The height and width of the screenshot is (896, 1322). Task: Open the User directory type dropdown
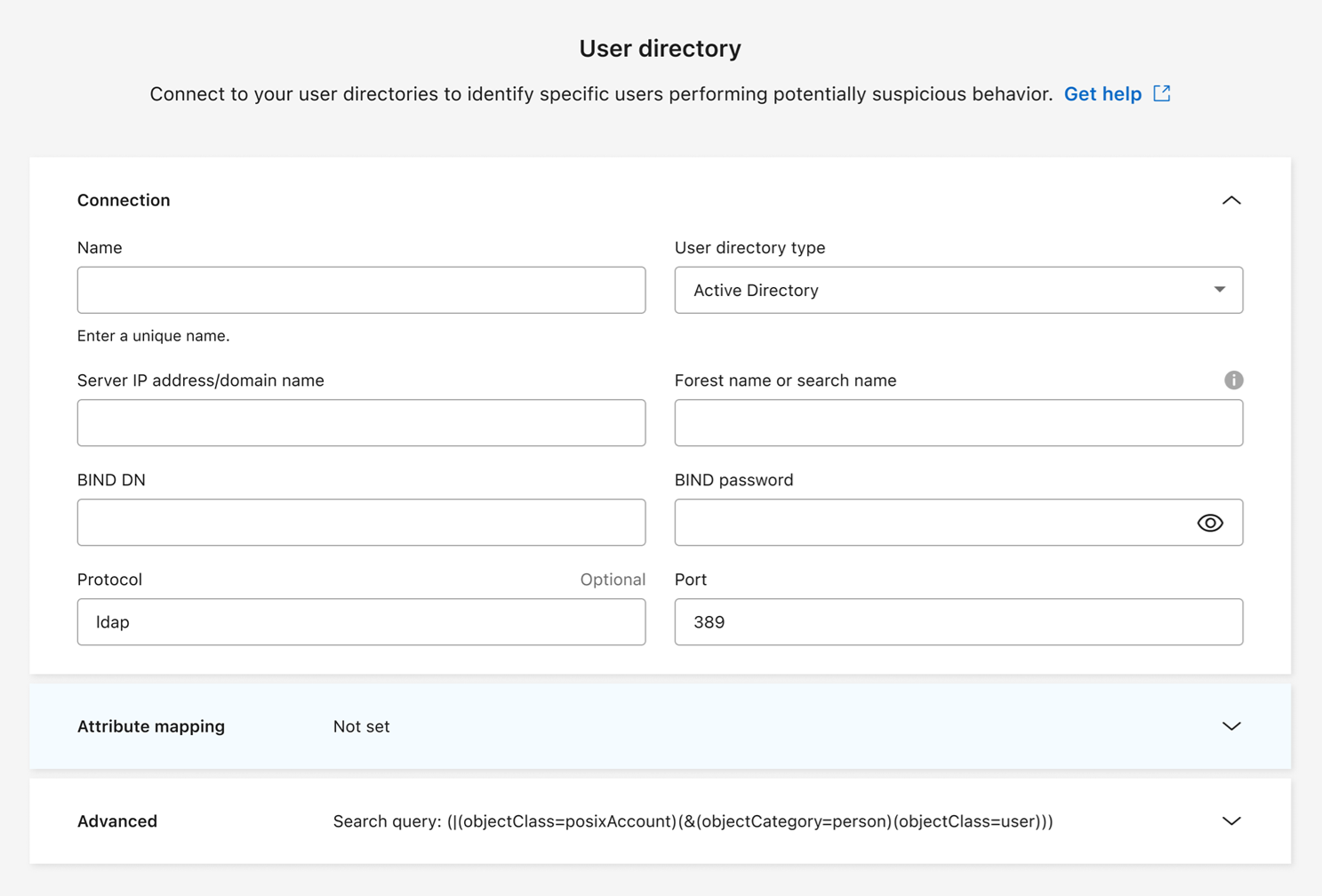tap(957, 291)
